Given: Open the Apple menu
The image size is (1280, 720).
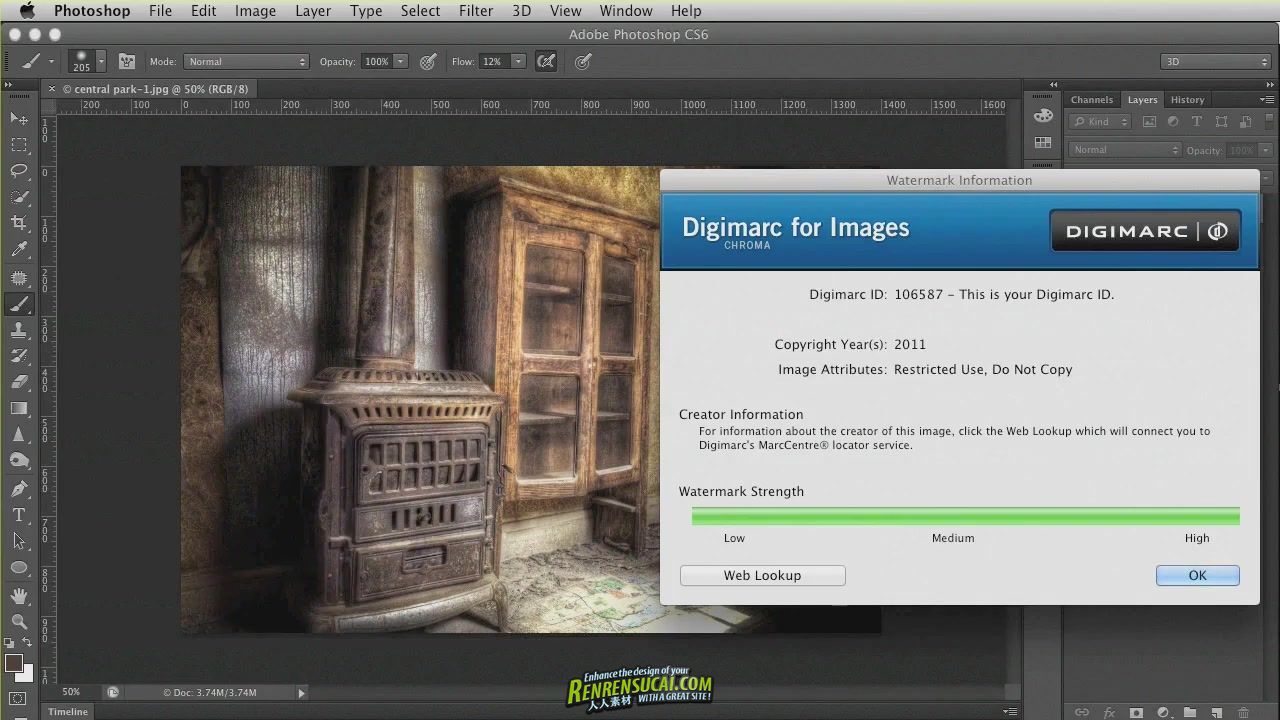Looking at the screenshot, I should (x=27, y=11).
